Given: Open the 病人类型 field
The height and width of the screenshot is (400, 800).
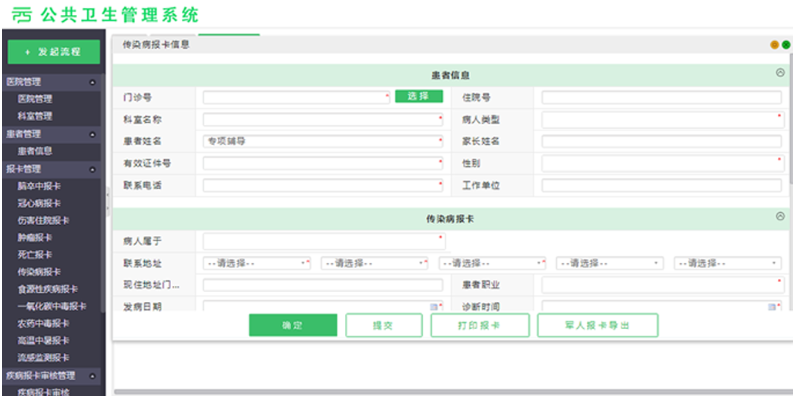Looking at the screenshot, I should [x=661, y=120].
